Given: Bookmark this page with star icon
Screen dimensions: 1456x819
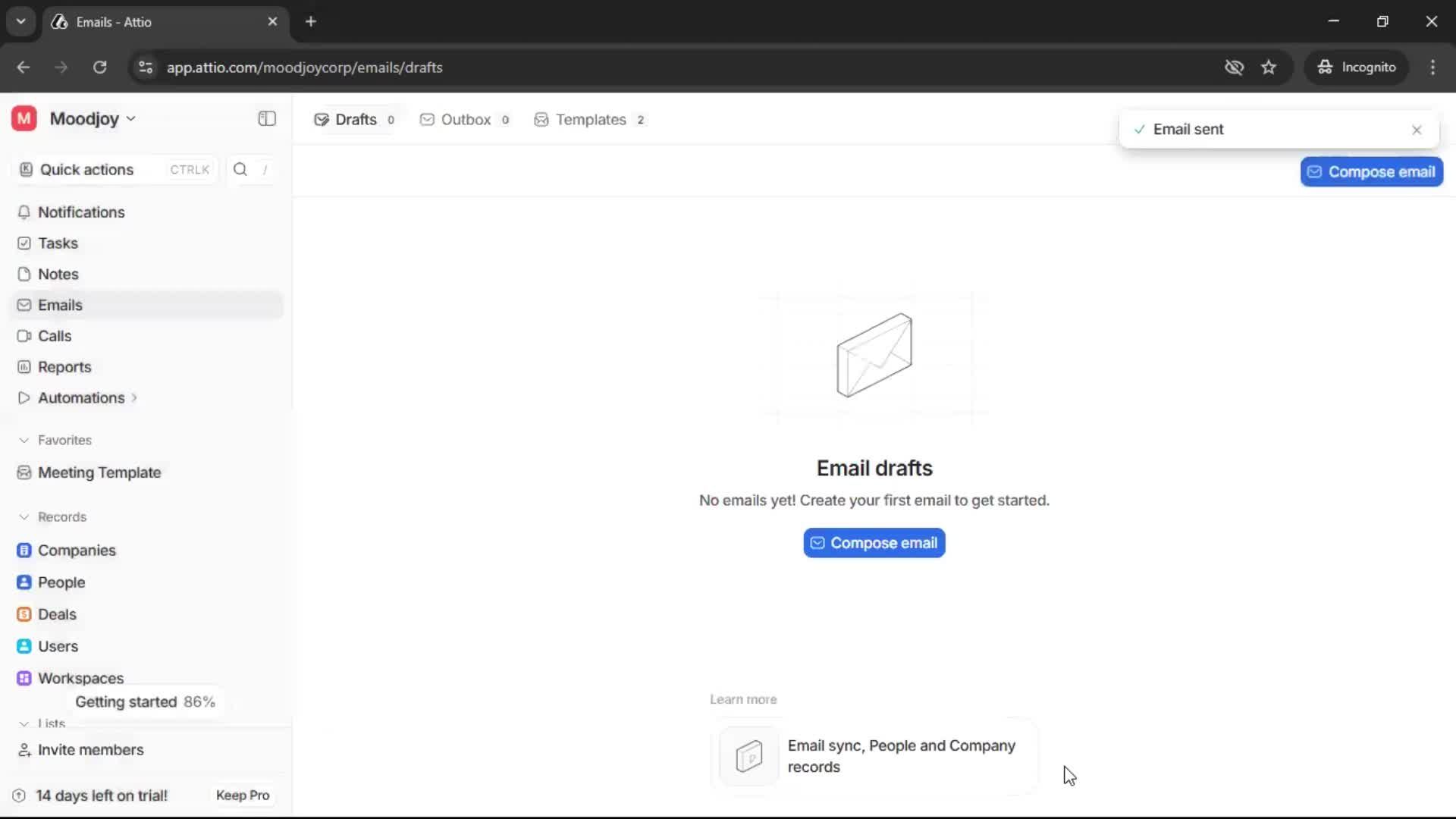Looking at the screenshot, I should tap(1269, 67).
